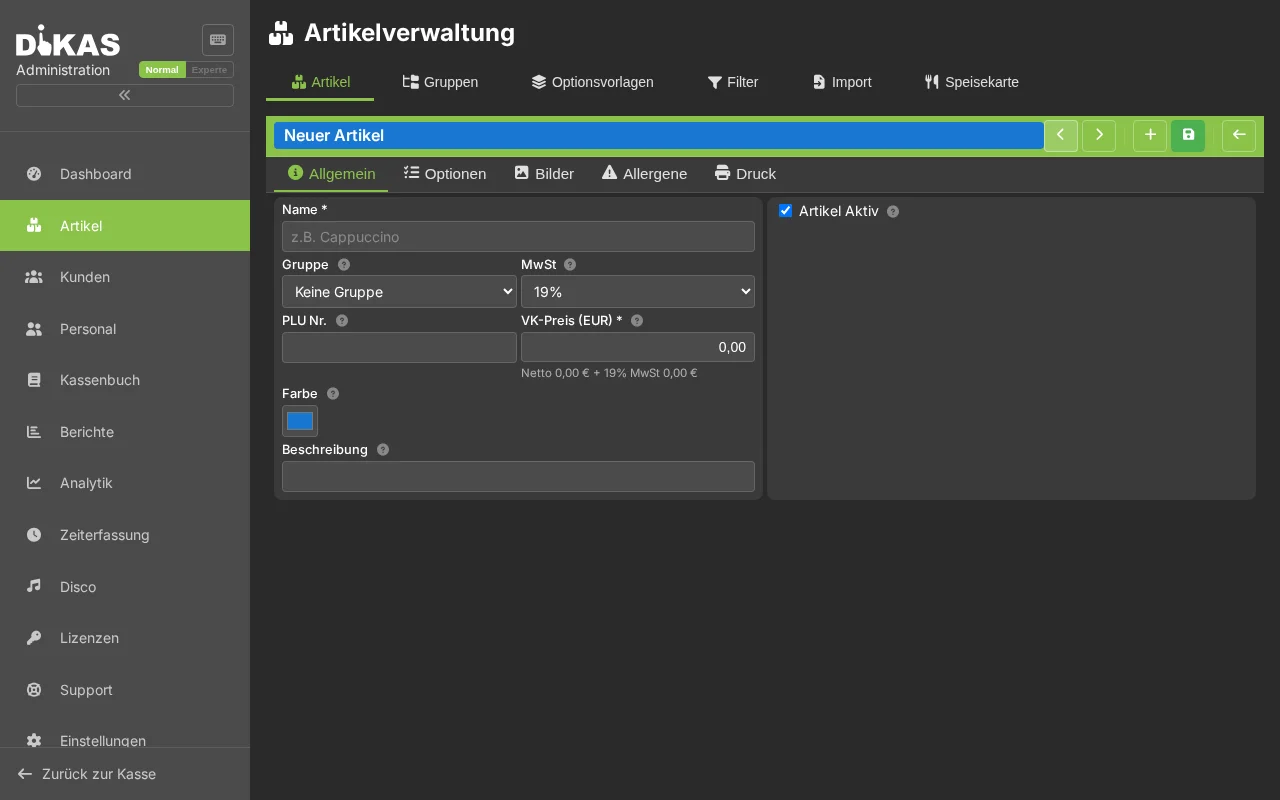
Task: Open the on-screen keyboard icon
Action: (218, 40)
